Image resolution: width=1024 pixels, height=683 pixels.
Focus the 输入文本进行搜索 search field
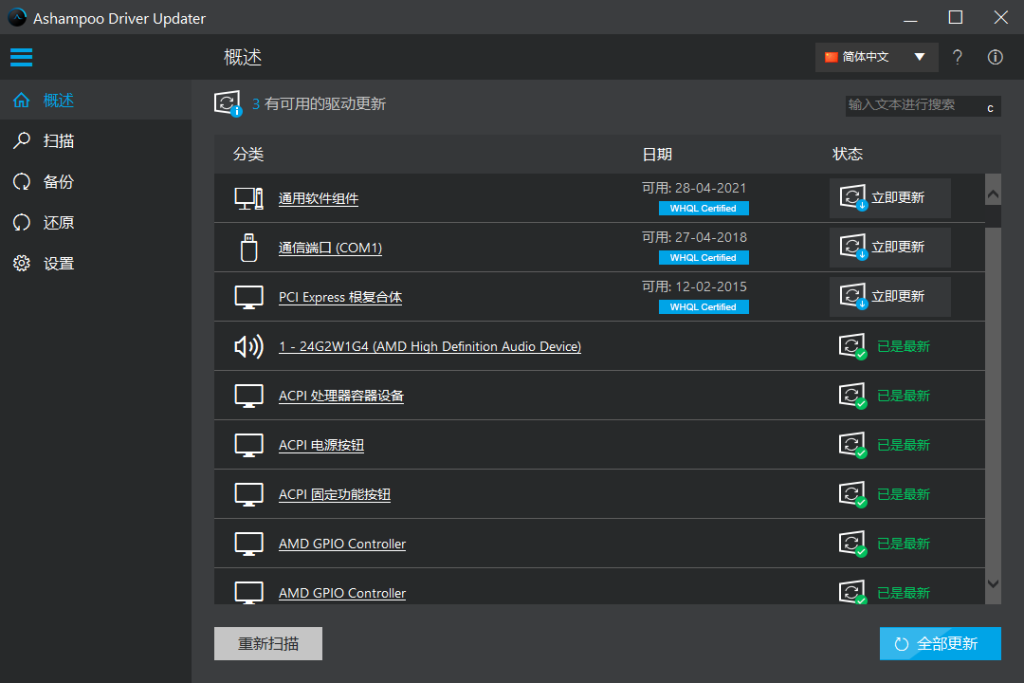tap(910, 105)
